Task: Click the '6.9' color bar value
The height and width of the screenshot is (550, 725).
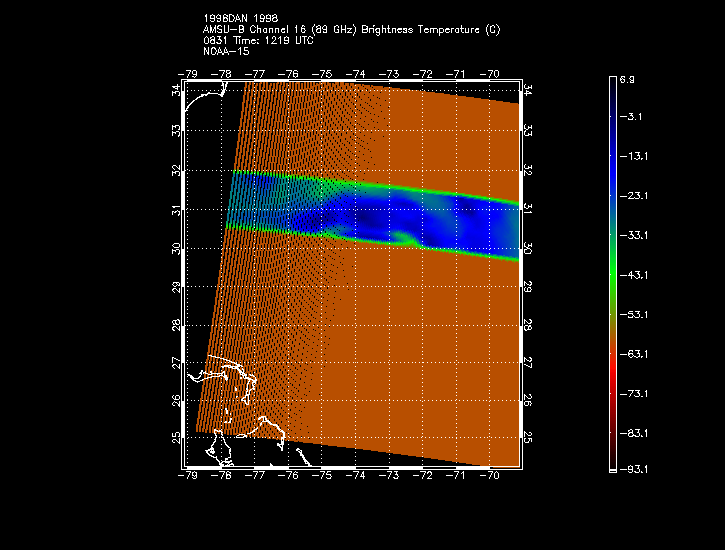Action: (627, 79)
